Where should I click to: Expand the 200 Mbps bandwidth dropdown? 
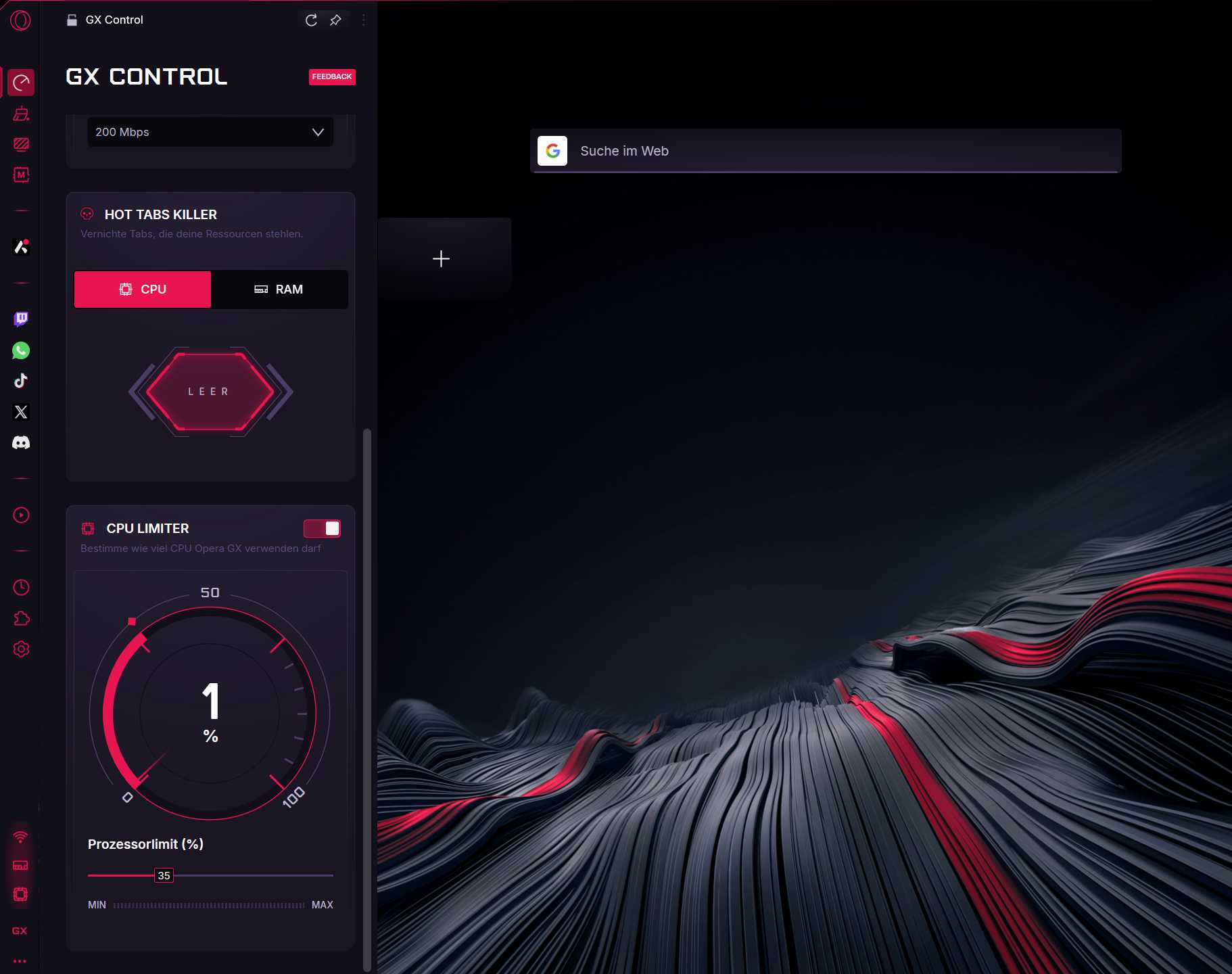click(x=210, y=132)
